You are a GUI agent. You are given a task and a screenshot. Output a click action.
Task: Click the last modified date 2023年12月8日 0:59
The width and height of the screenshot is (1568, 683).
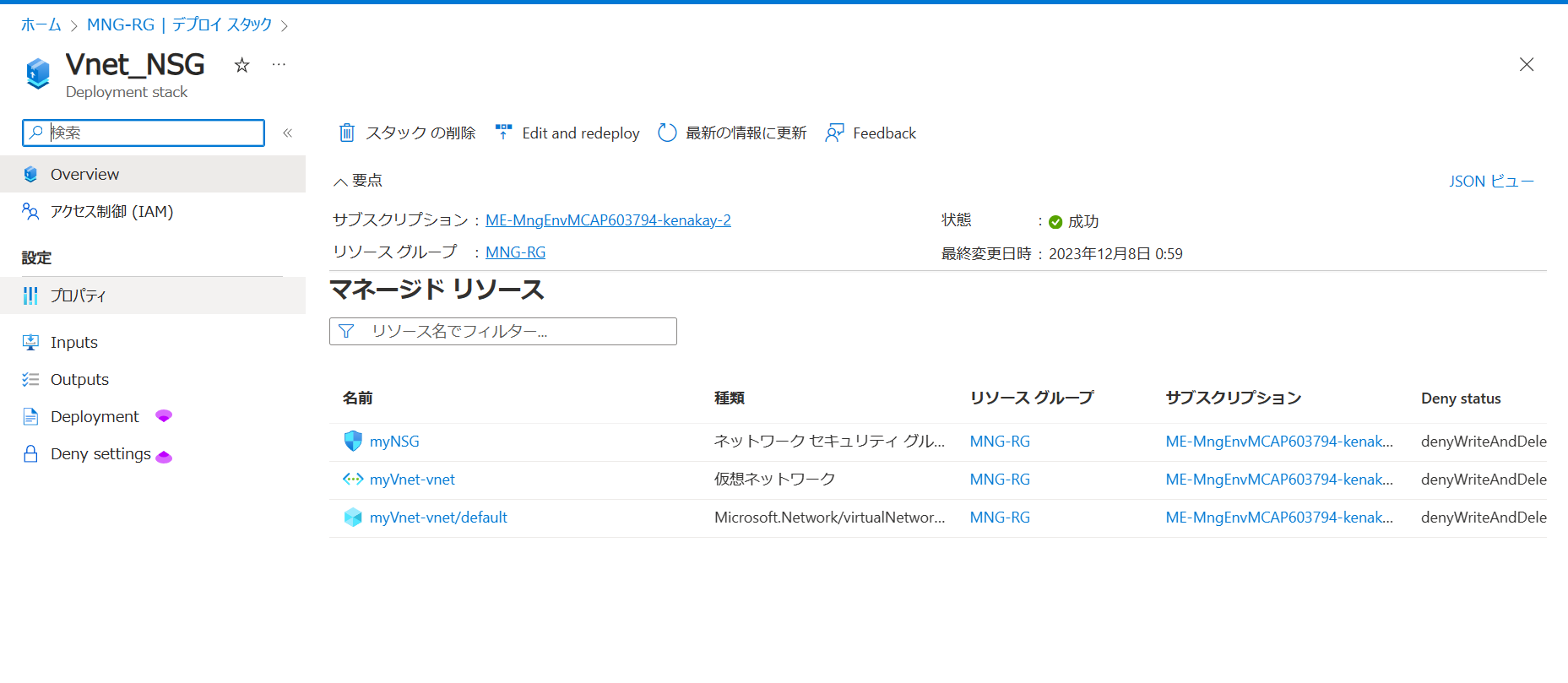(1115, 254)
